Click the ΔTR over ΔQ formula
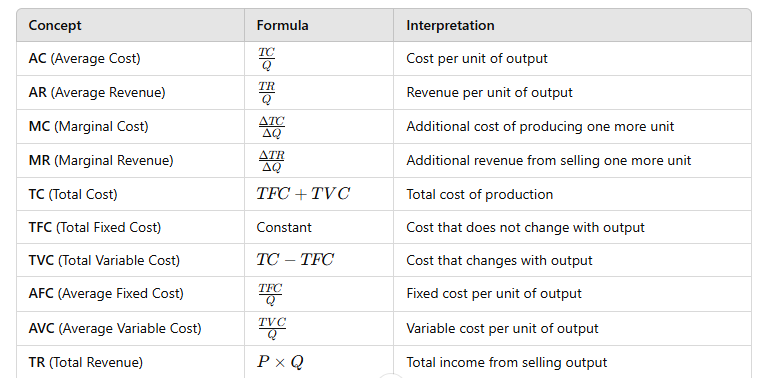769x378 pixels. click(272, 161)
